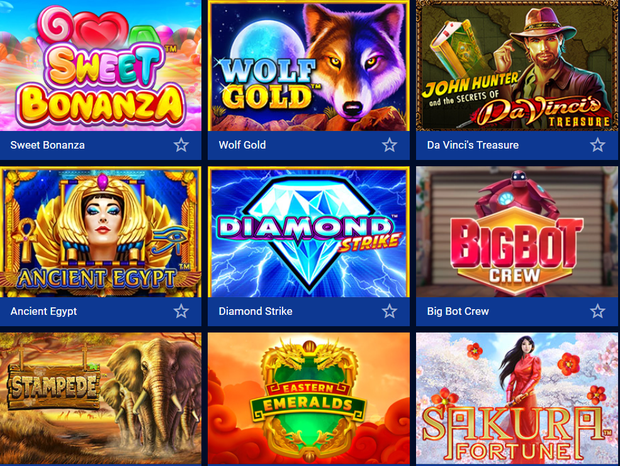This screenshot has width=620, height=466.
Task: Click the Da Vinci's Treasure title link
Action: (473, 145)
